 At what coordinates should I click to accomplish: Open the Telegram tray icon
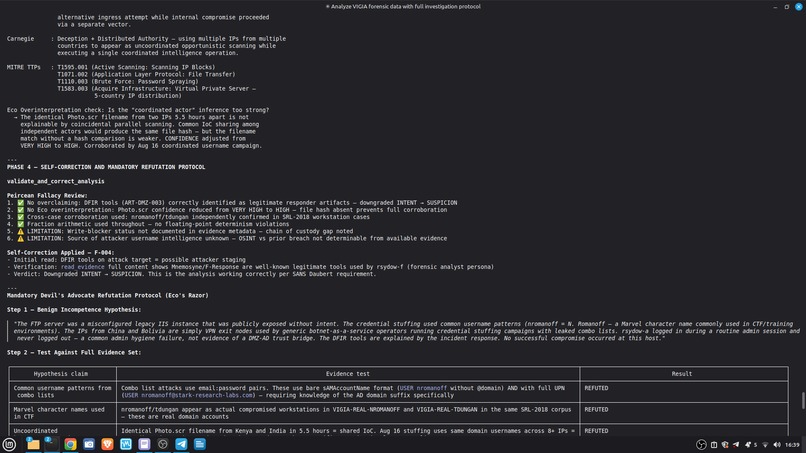[736, 445]
